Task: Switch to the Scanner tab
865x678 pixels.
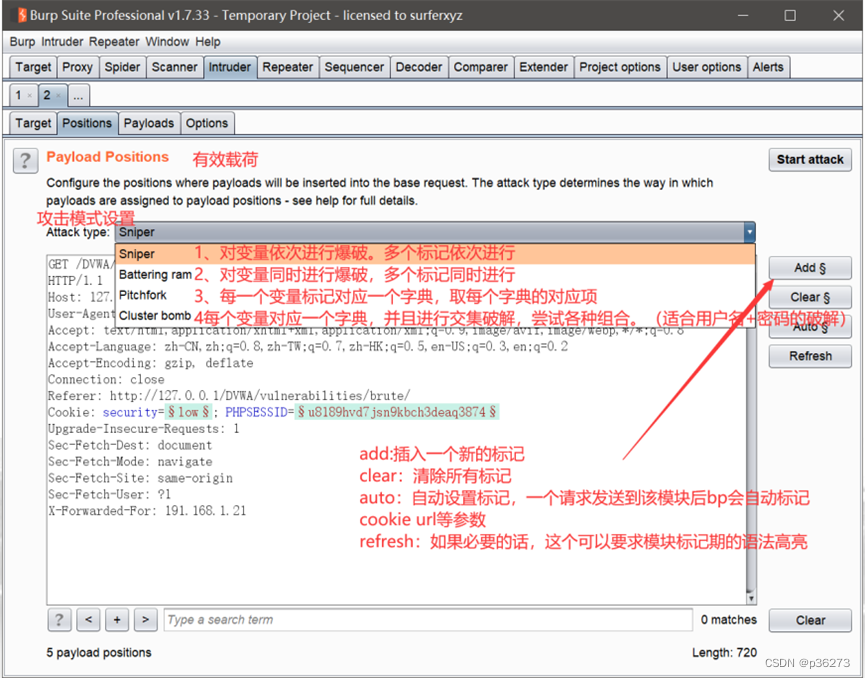Action: point(174,67)
